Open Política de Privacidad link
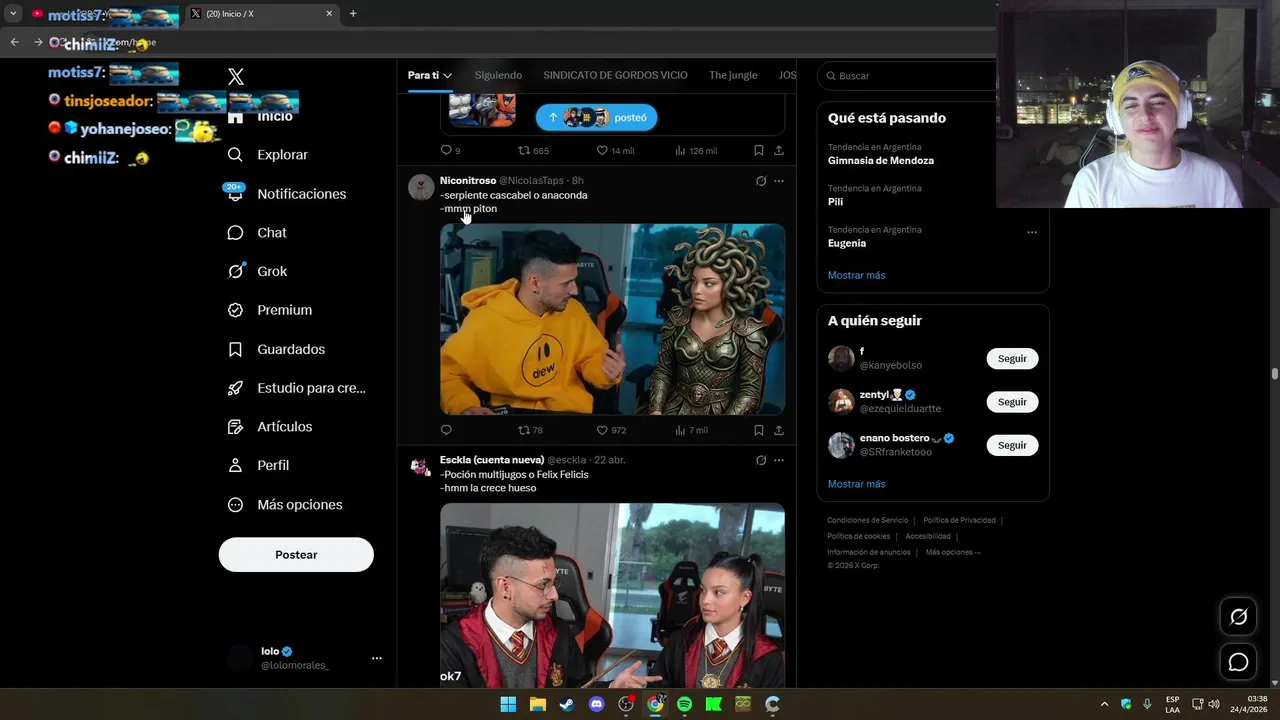The image size is (1280, 720). [959, 520]
